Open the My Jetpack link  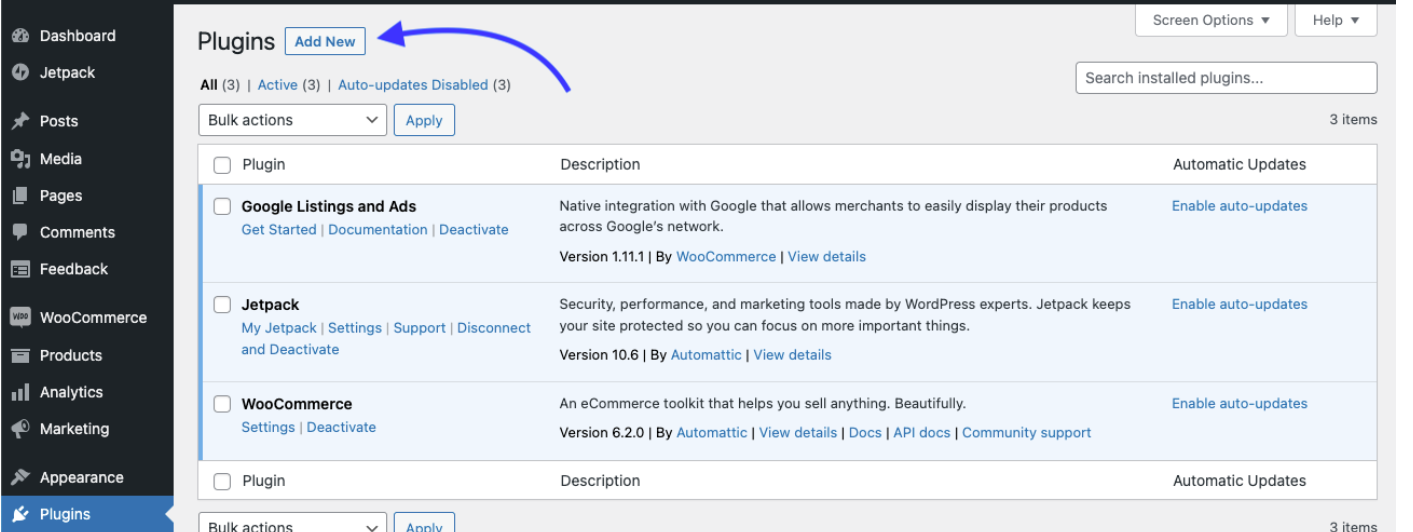[279, 327]
